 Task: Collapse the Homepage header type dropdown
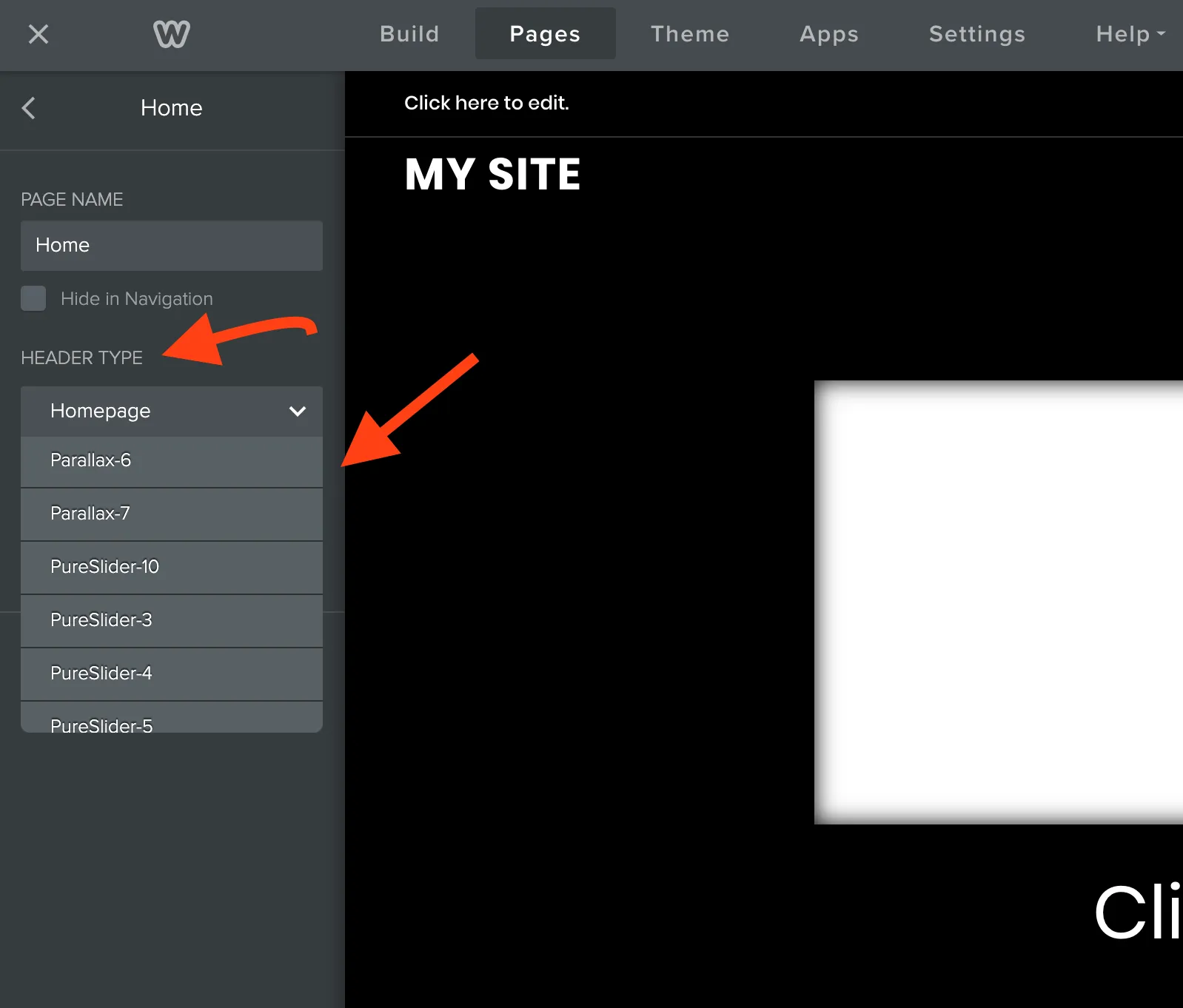[x=172, y=411]
